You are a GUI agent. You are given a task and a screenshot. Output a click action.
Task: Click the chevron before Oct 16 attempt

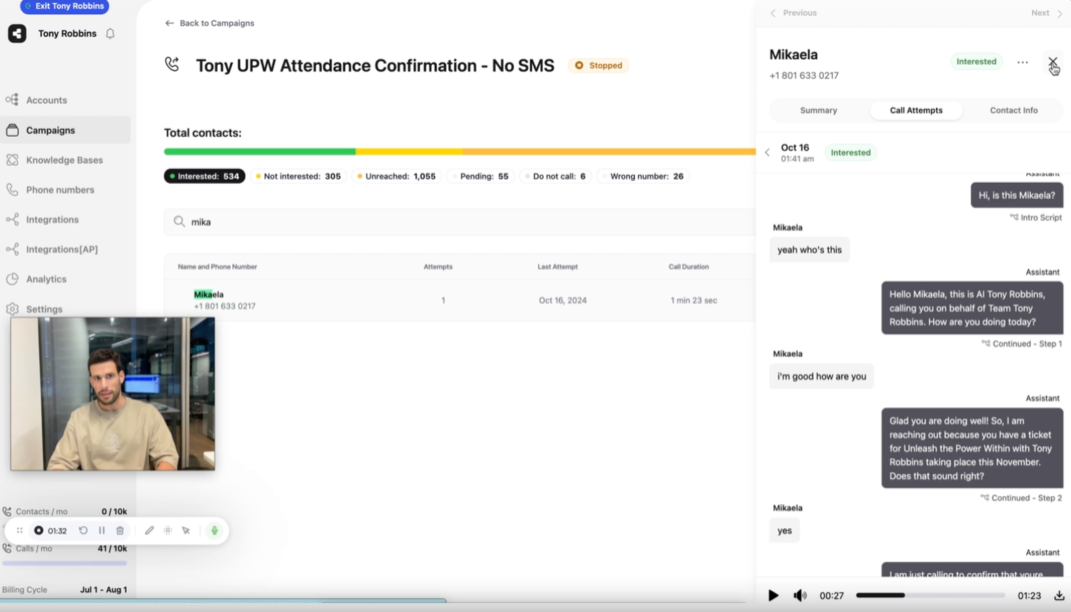point(767,153)
